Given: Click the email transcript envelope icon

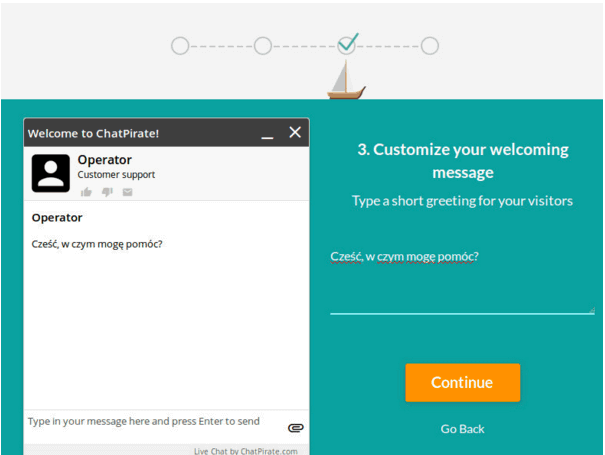Looking at the screenshot, I should coord(127,192).
